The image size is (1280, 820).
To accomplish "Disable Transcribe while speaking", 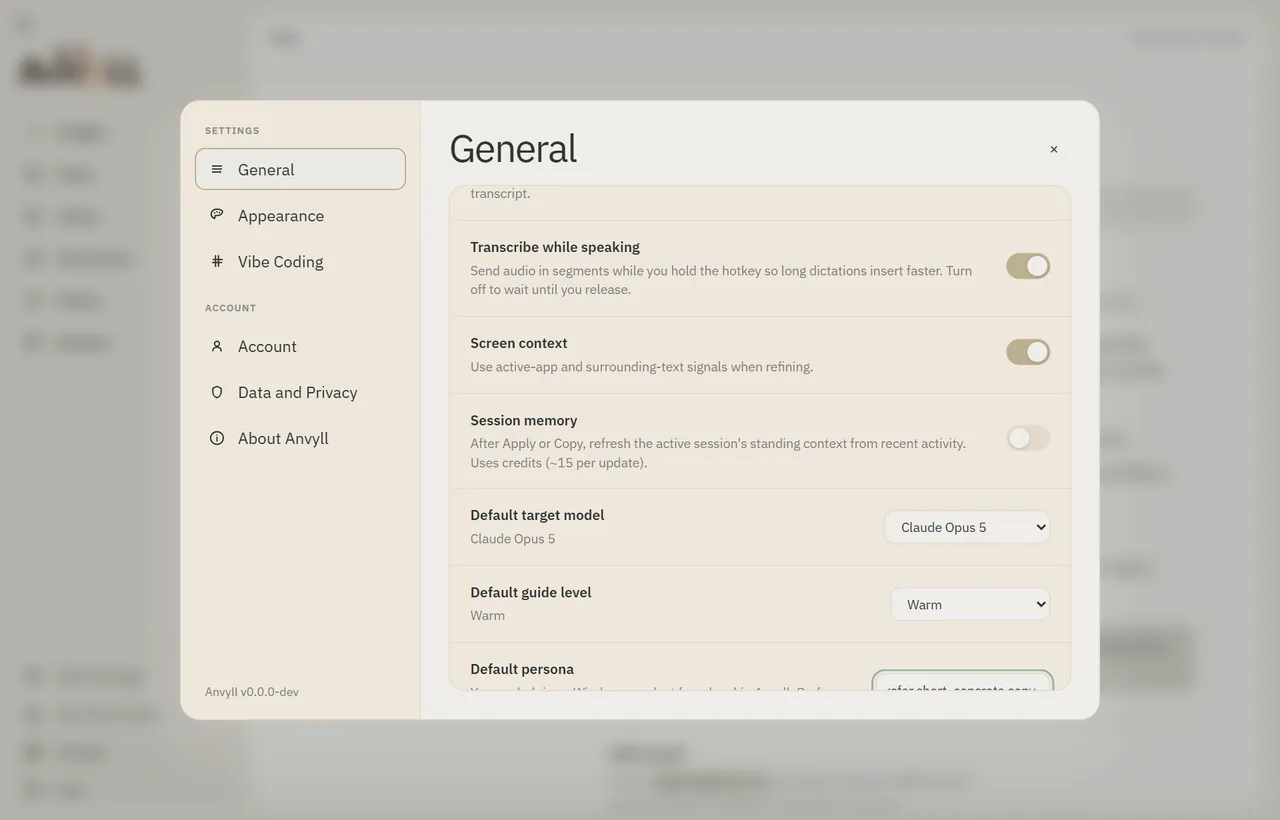I will tap(1028, 266).
